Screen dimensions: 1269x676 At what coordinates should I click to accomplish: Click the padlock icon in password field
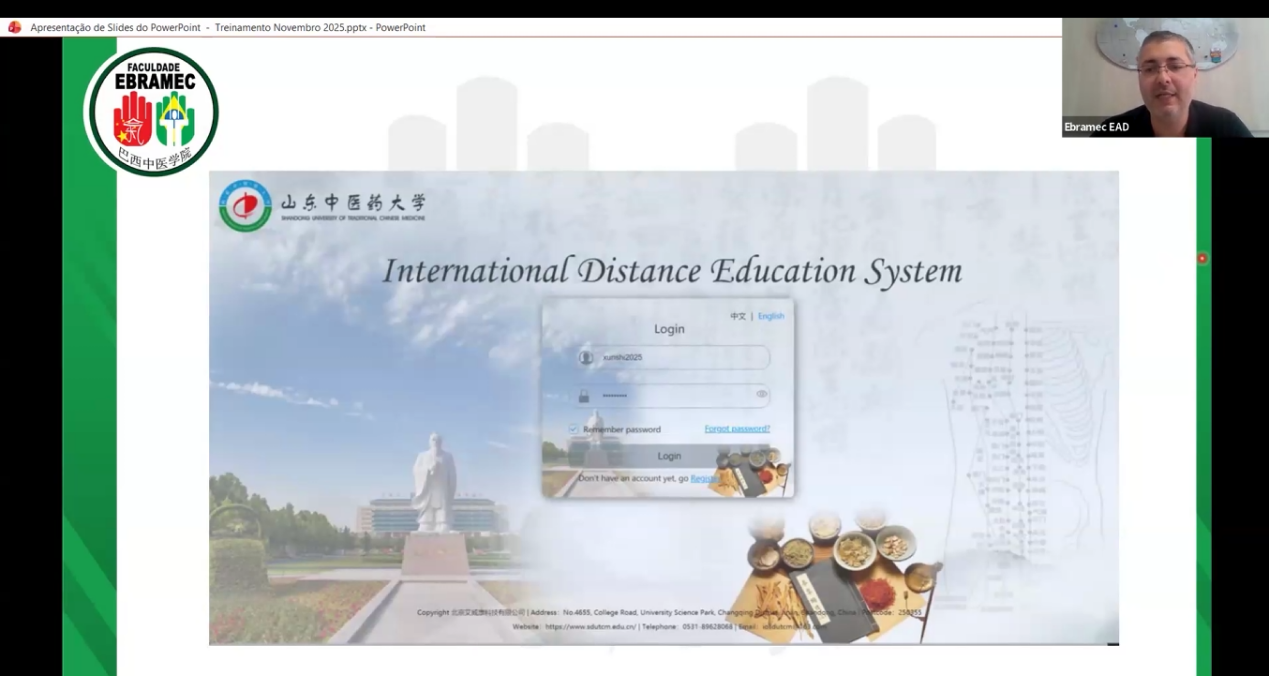pyautogui.click(x=584, y=396)
